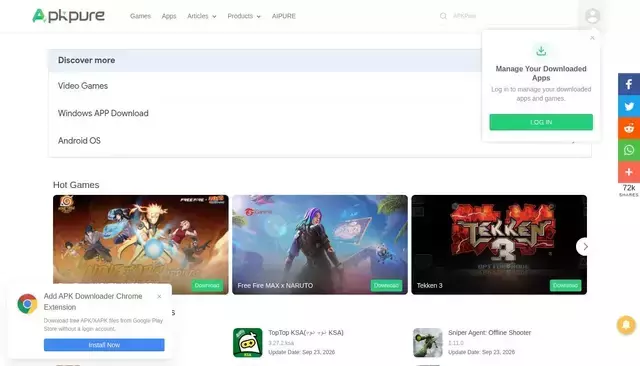Click the orange notification bell icon
The image size is (640, 366).
point(626,325)
